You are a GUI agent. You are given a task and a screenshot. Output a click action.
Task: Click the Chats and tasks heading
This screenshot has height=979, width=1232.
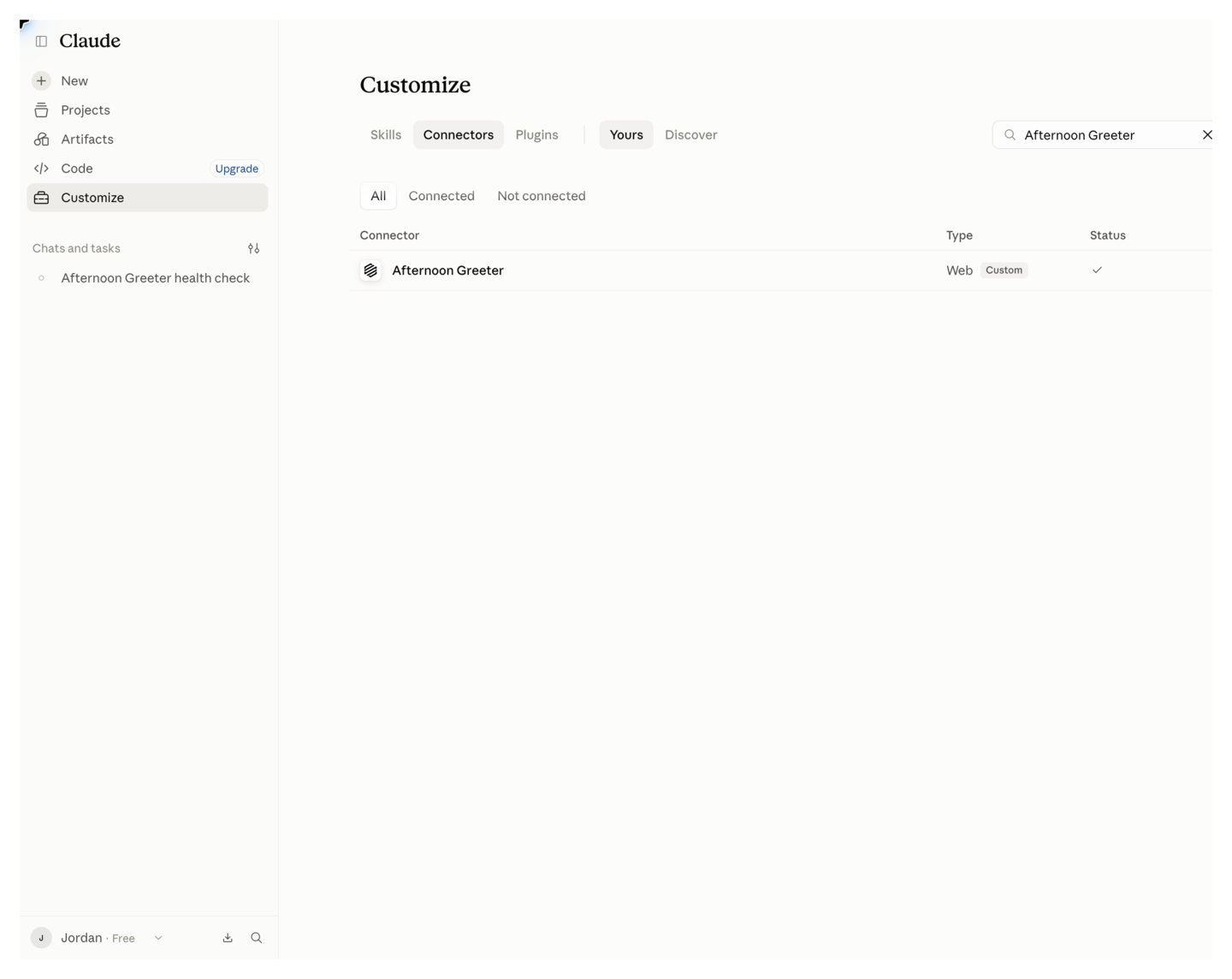76,248
